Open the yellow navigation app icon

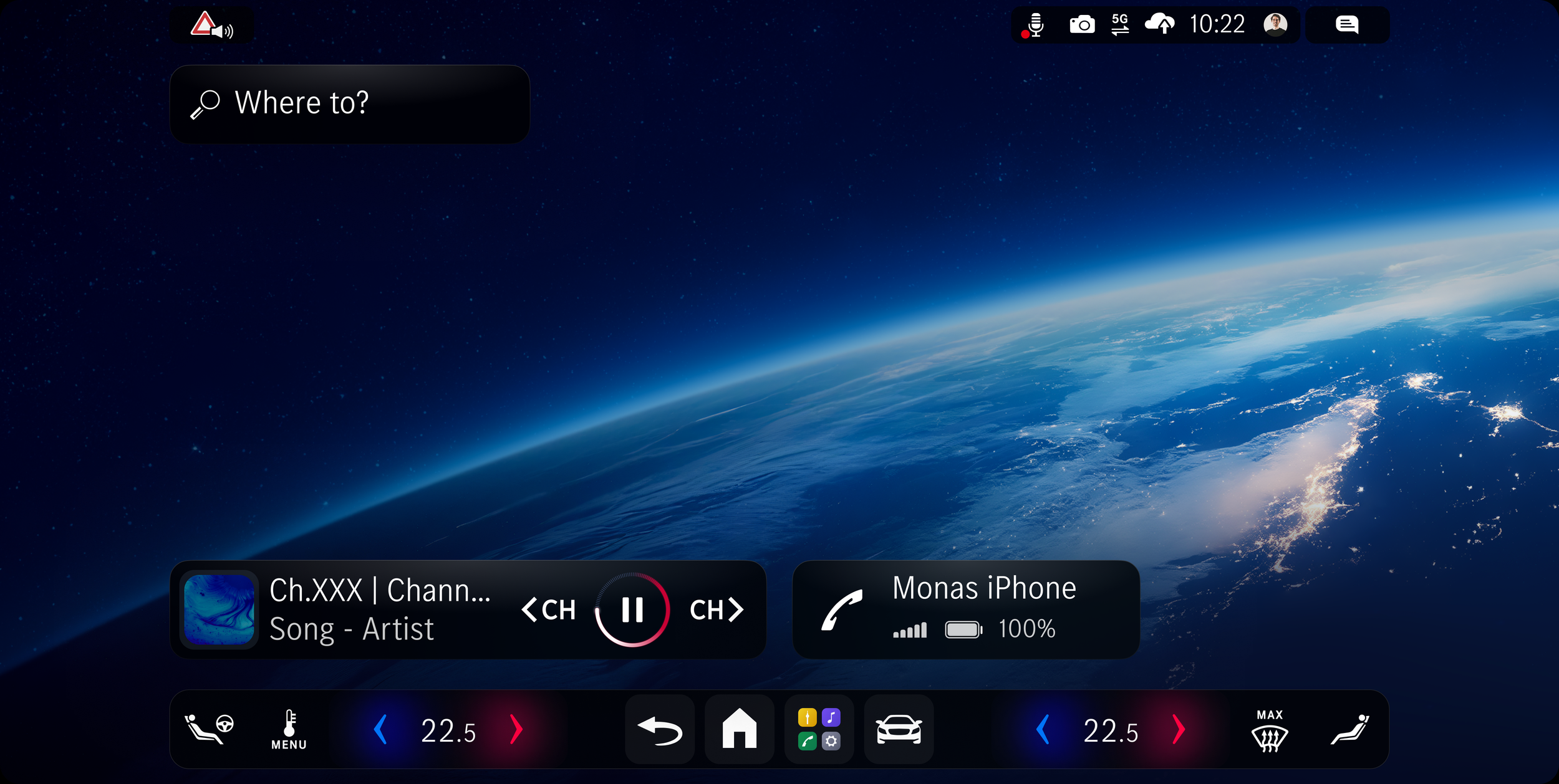click(808, 715)
